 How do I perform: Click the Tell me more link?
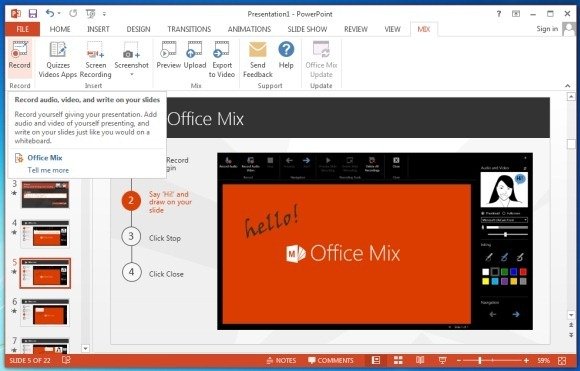click(x=48, y=170)
